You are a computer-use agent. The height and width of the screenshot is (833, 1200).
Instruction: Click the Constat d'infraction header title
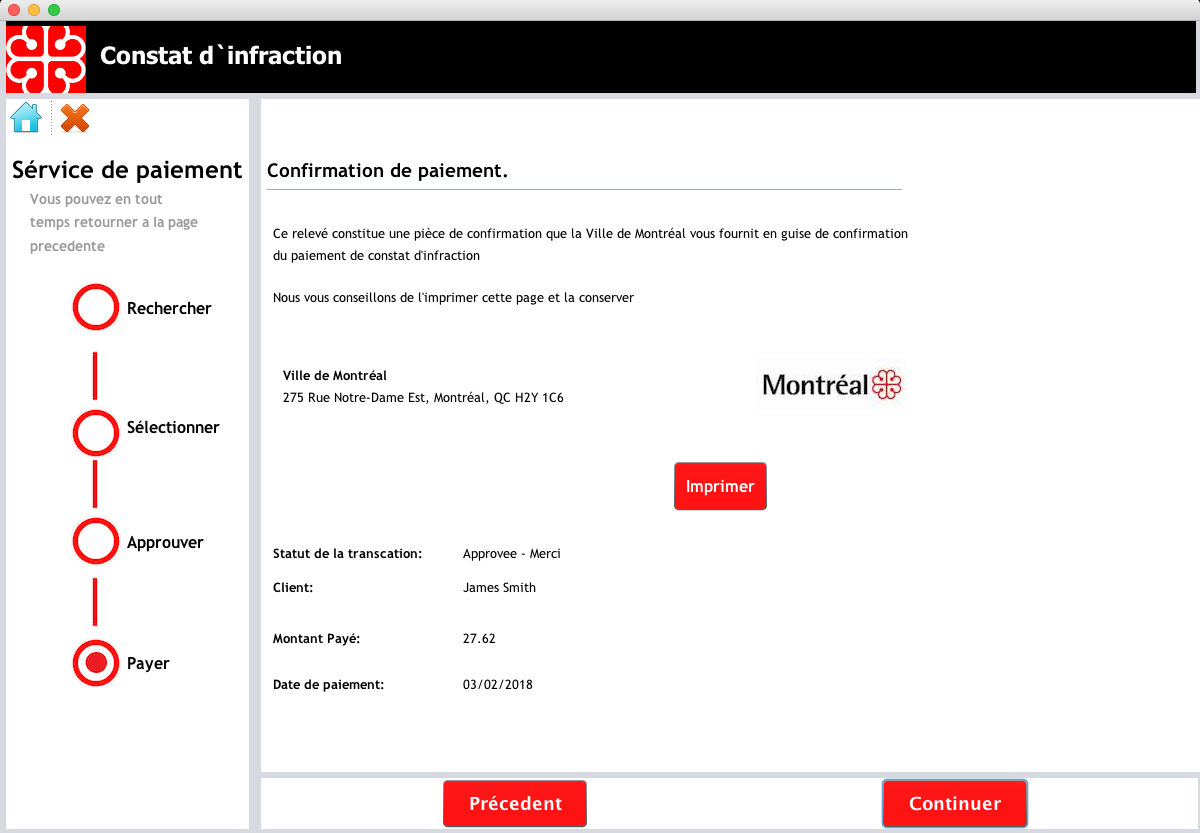click(221, 56)
